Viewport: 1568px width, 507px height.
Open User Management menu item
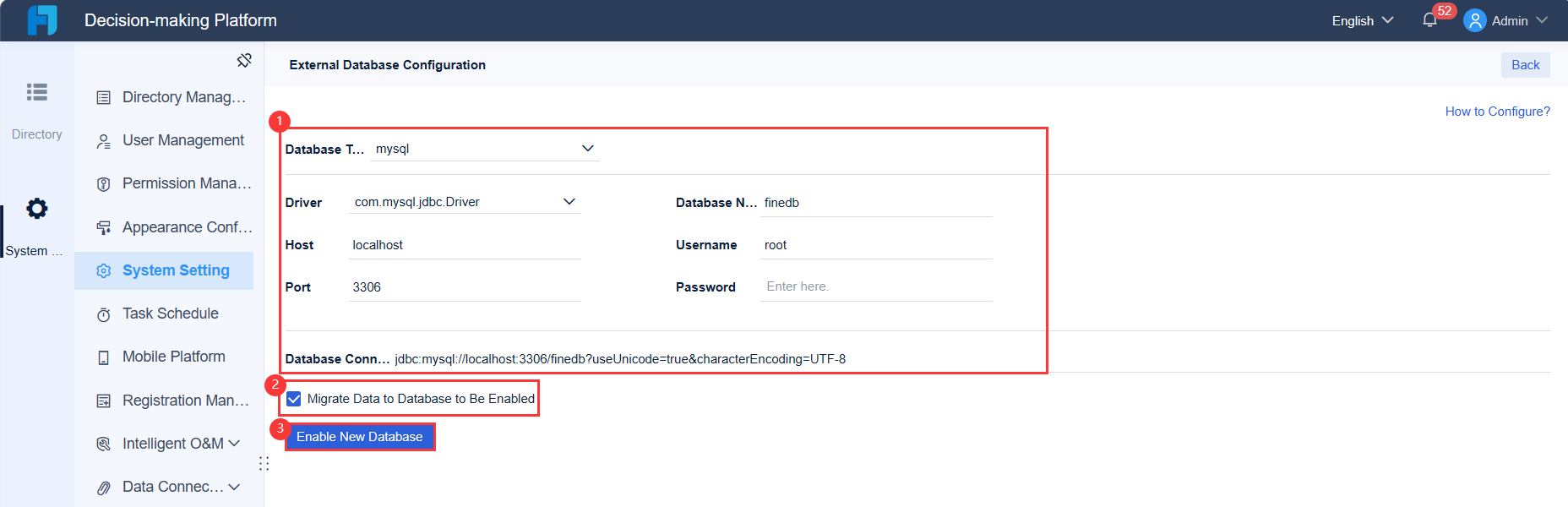pyautogui.click(x=164, y=140)
